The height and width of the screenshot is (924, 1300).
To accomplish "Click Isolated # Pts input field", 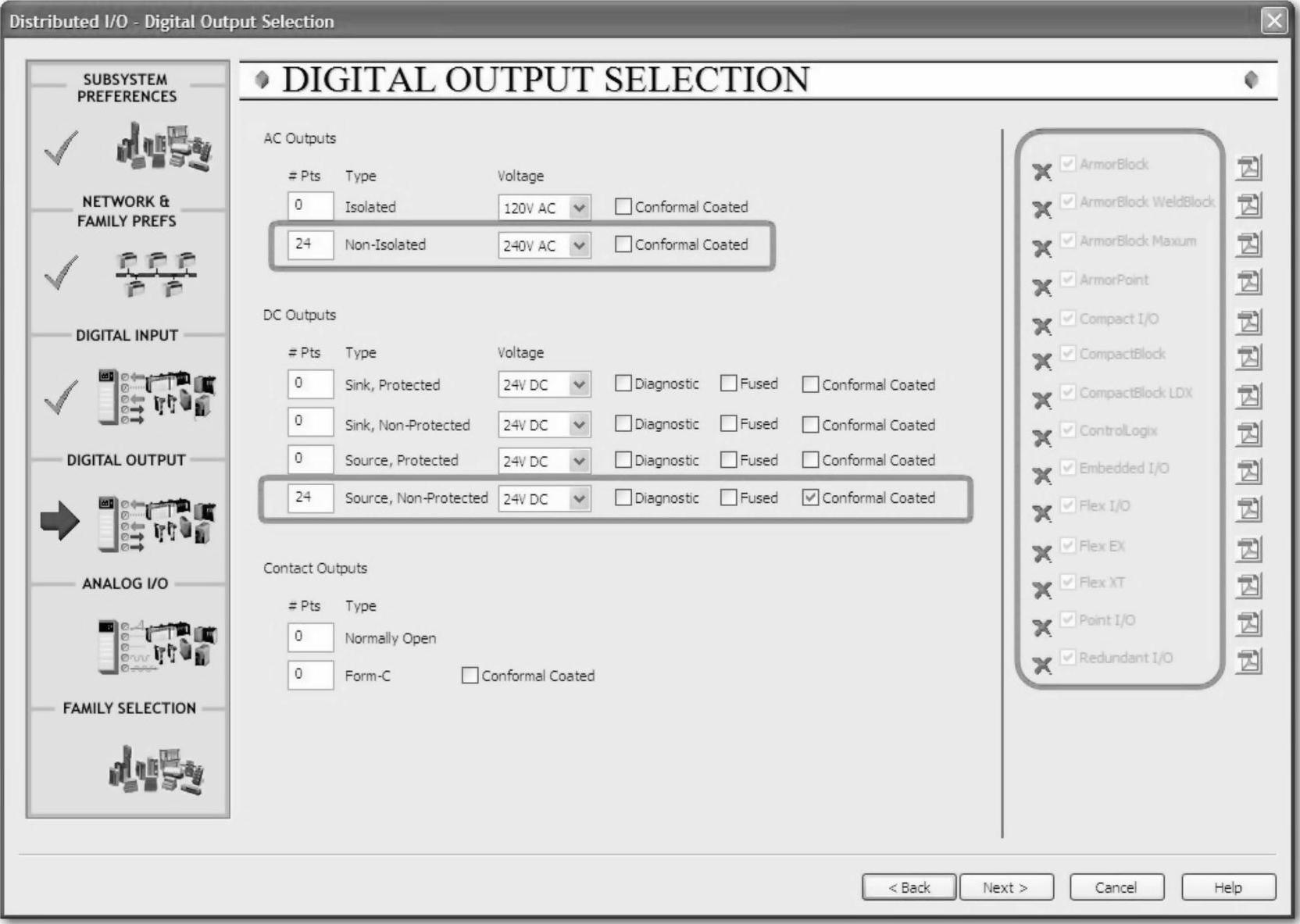I will pos(310,206).
